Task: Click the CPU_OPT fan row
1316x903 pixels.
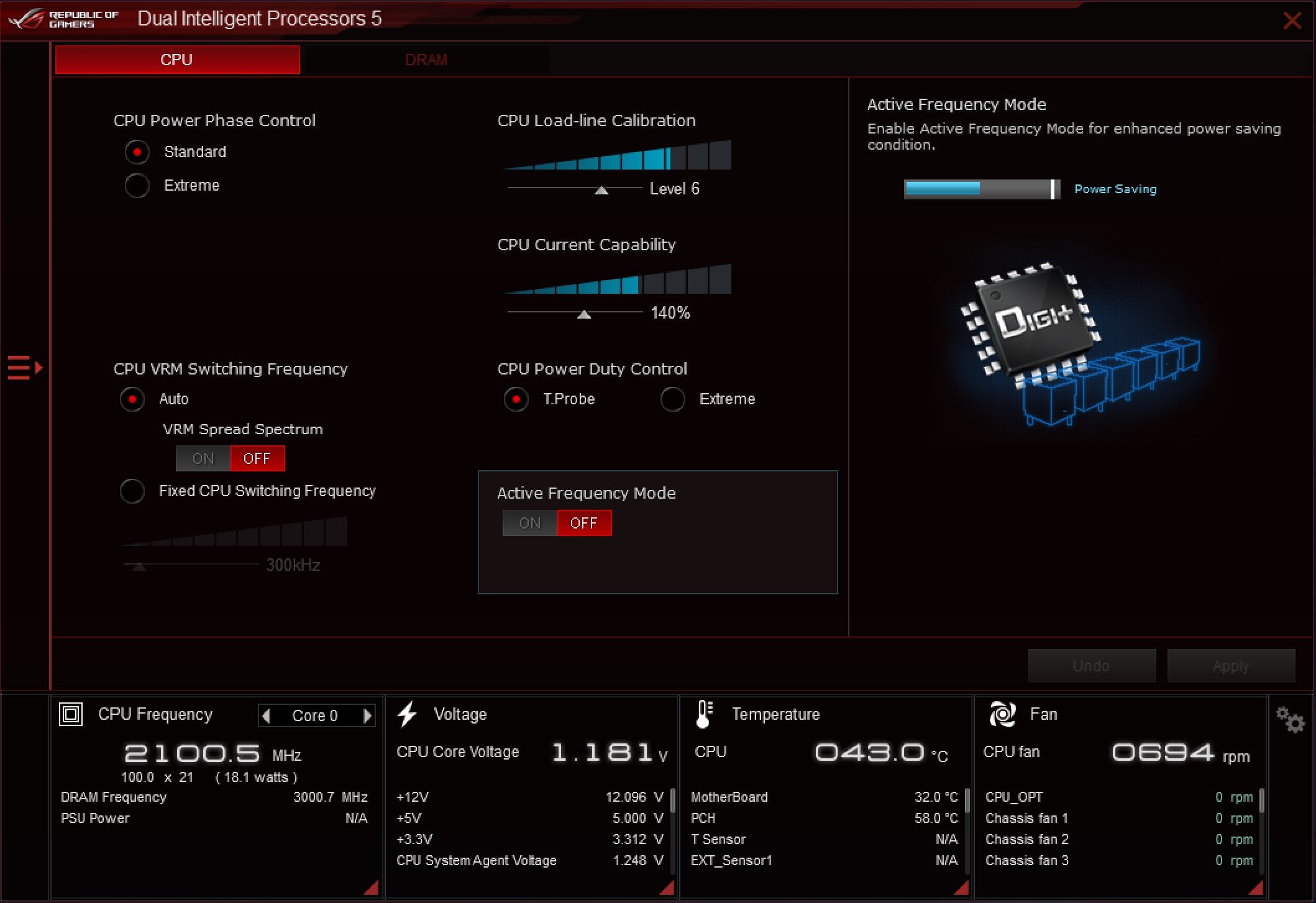Action: 1120,797
